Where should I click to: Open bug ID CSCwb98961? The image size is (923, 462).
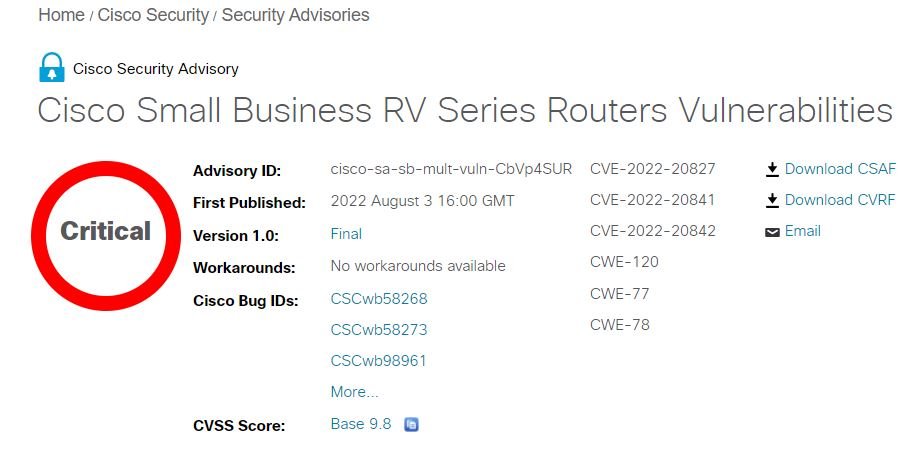[379, 361]
